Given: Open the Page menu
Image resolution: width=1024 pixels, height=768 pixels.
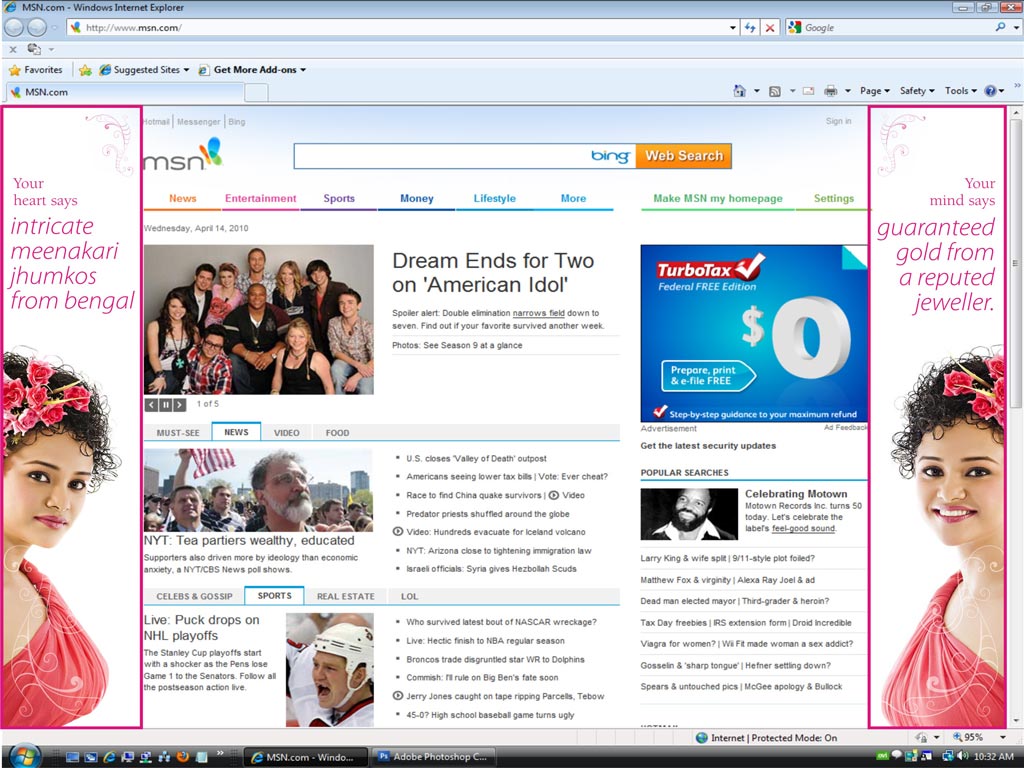Looking at the screenshot, I should [x=874, y=91].
